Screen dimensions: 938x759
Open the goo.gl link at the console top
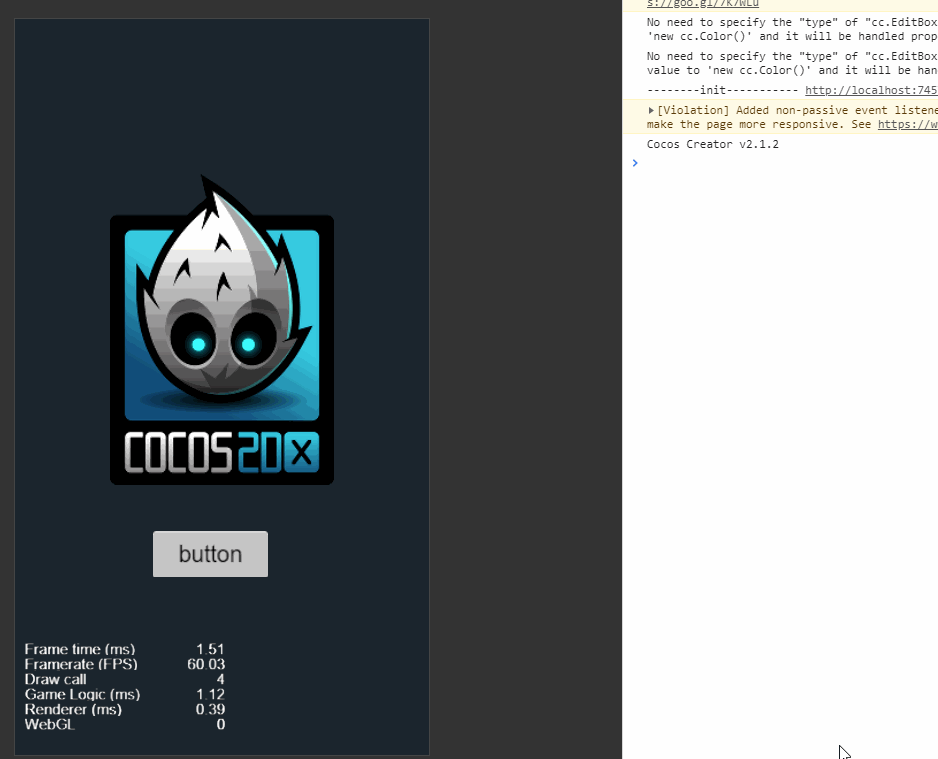point(703,4)
